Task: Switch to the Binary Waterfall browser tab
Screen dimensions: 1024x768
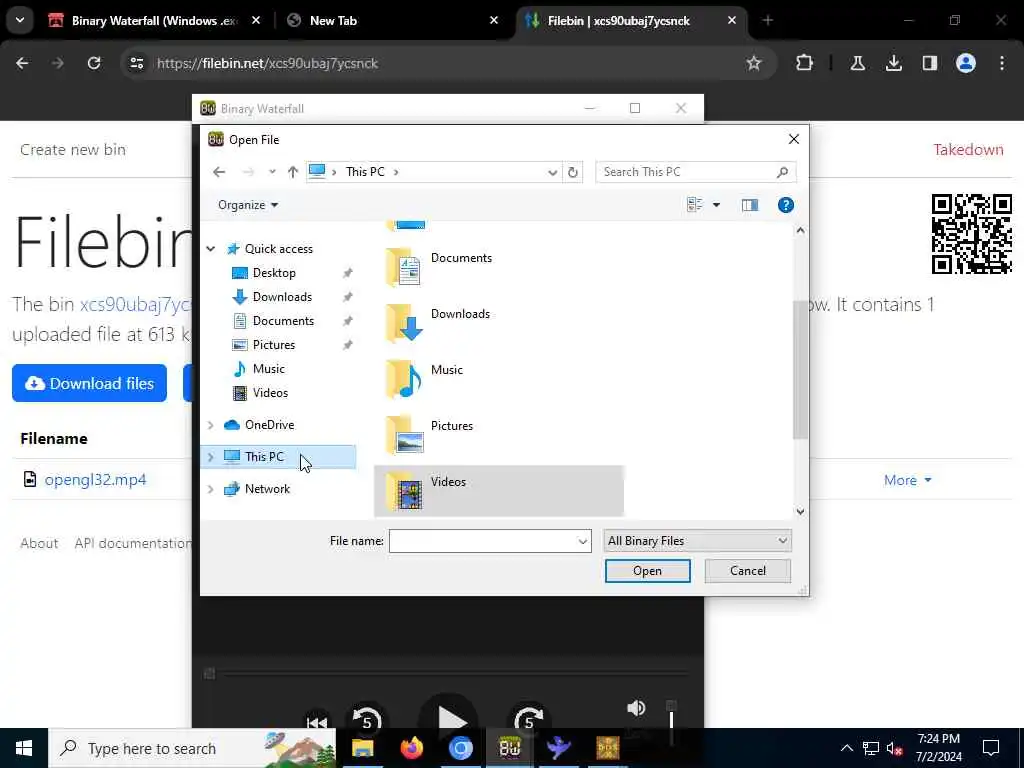Action: pos(155,21)
